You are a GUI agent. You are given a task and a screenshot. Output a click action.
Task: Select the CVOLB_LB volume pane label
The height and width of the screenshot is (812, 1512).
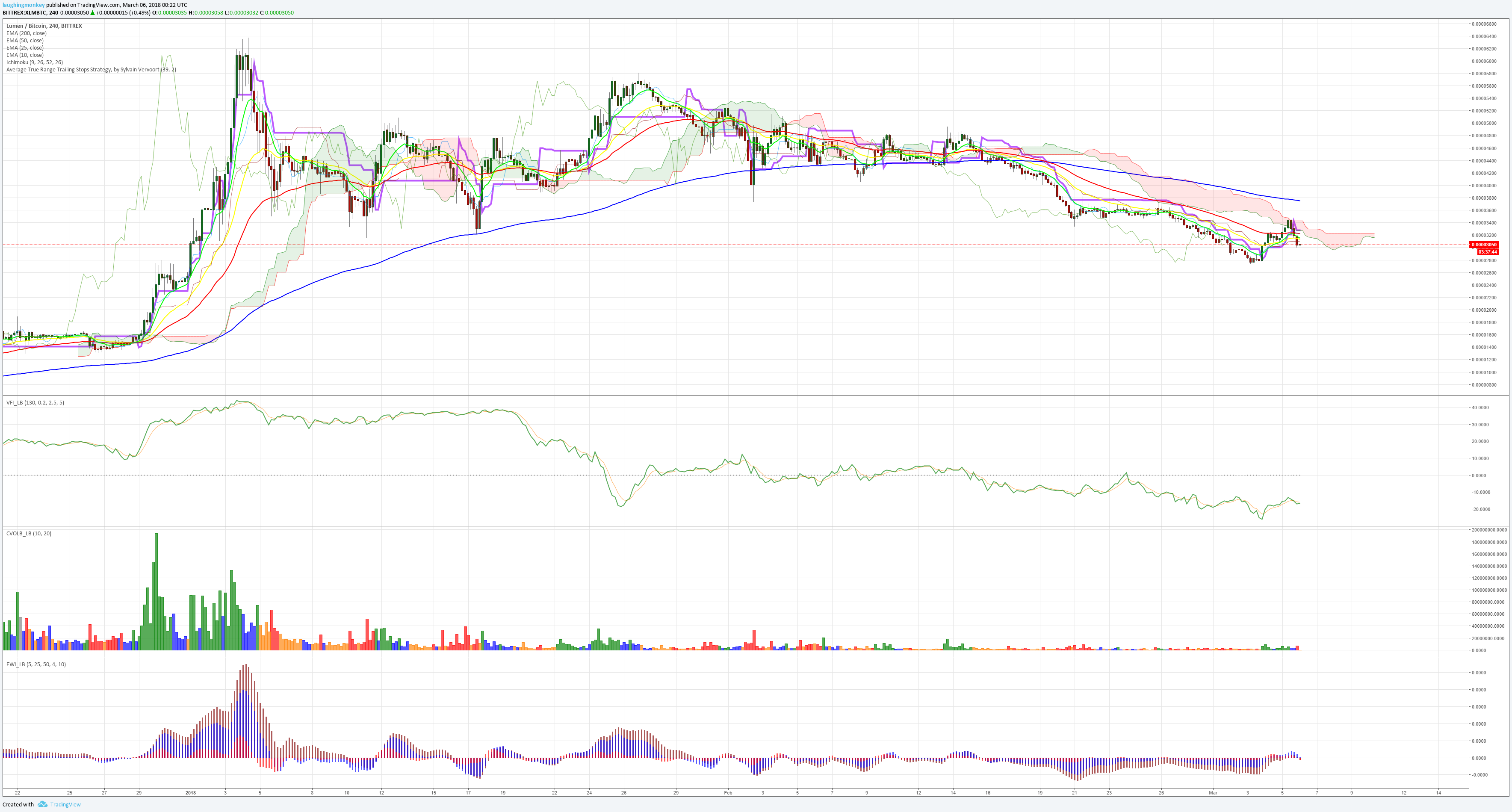tap(29, 533)
